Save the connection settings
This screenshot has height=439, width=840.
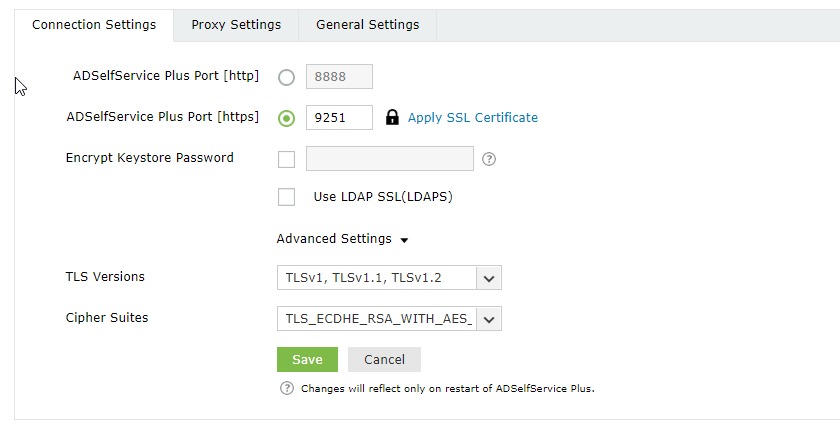[307, 359]
